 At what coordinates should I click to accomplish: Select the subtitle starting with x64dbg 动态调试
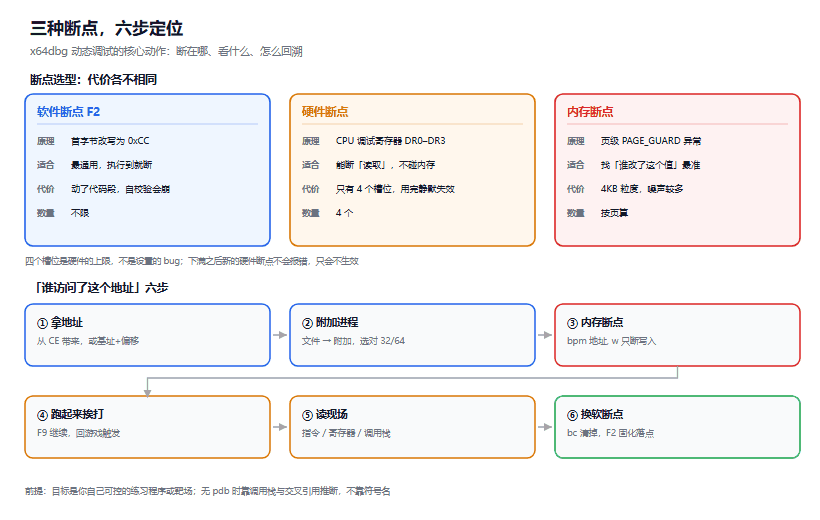coord(166,51)
